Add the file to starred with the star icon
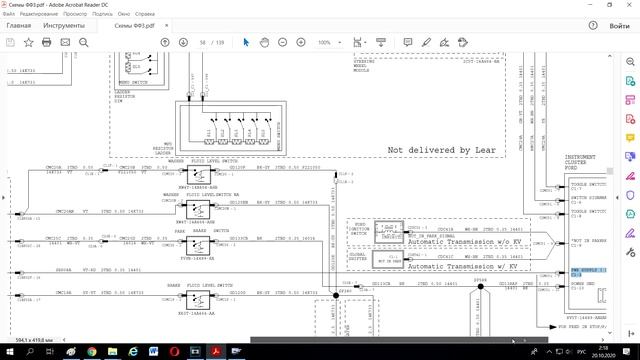 pos(29,42)
